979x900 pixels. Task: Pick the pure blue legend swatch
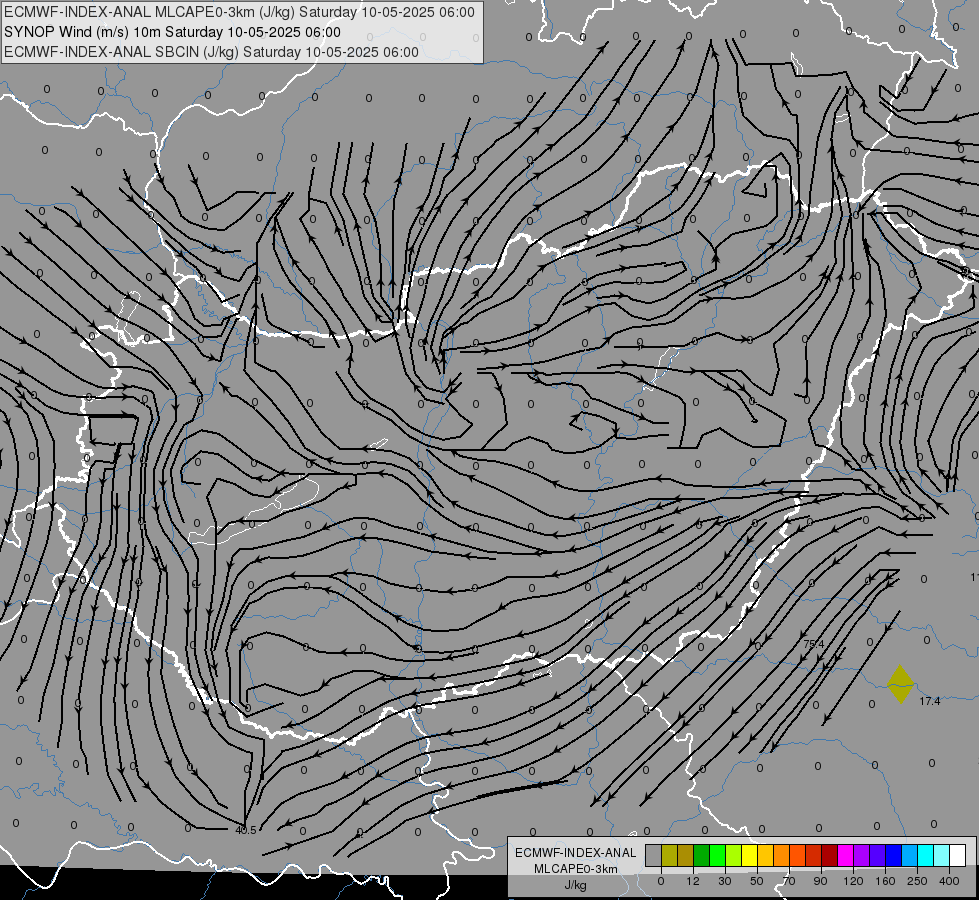pos(894,855)
